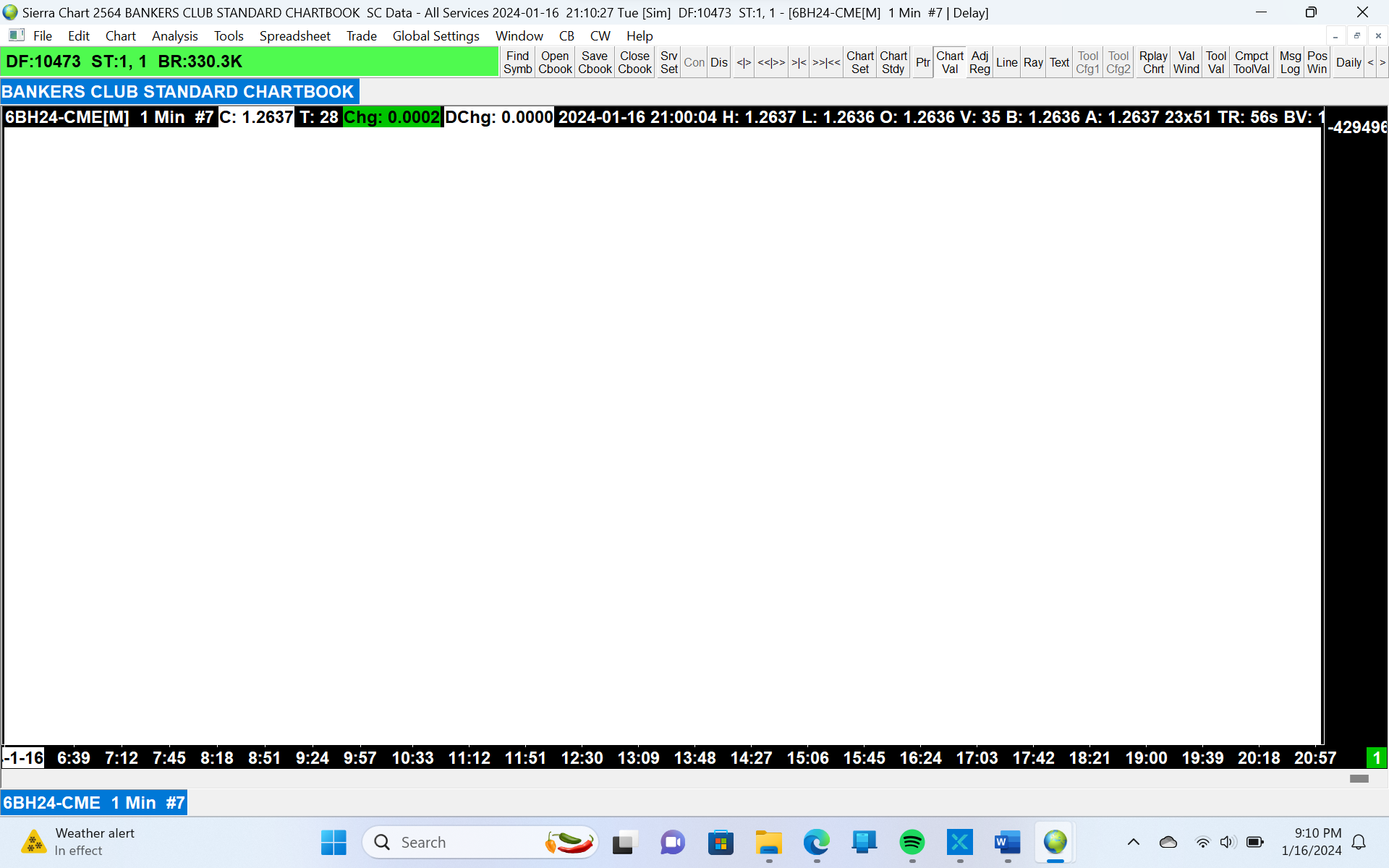Open chartbook with Open Cbook
Image resolution: width=1389 pixels, height=868 pixels.
pyautogui.click(x=555, y=62)
